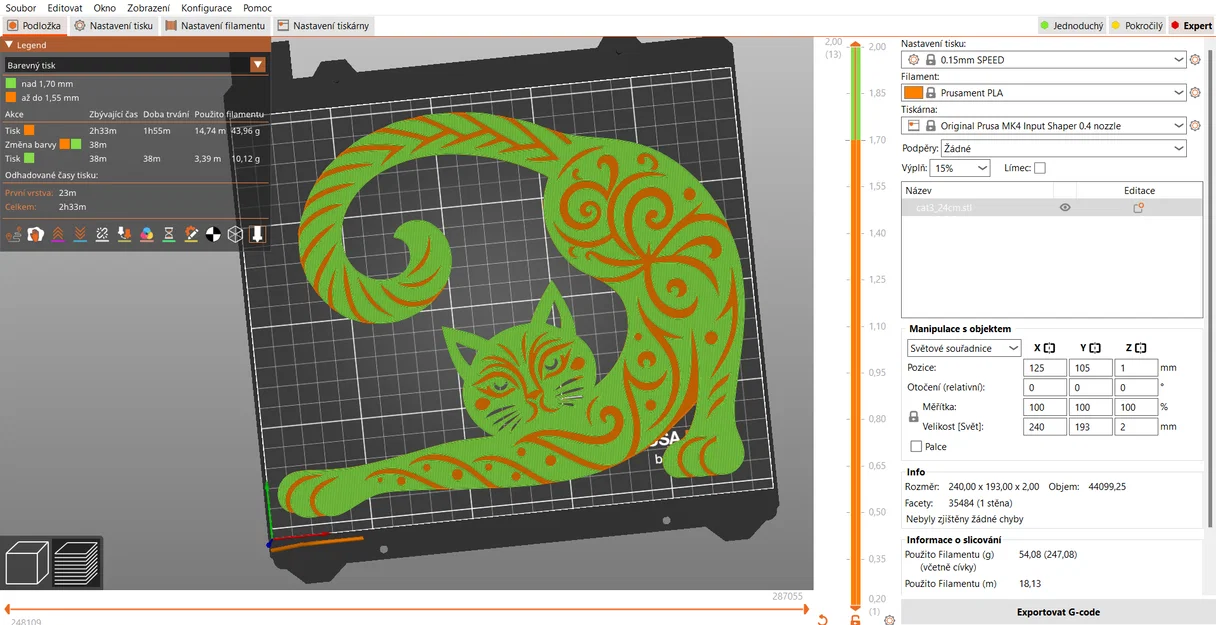The height and width of the screenshot is (625, 1216).
Task: Hide cat3_24cm.stl with the eye icon
Action: point(1065,208)
